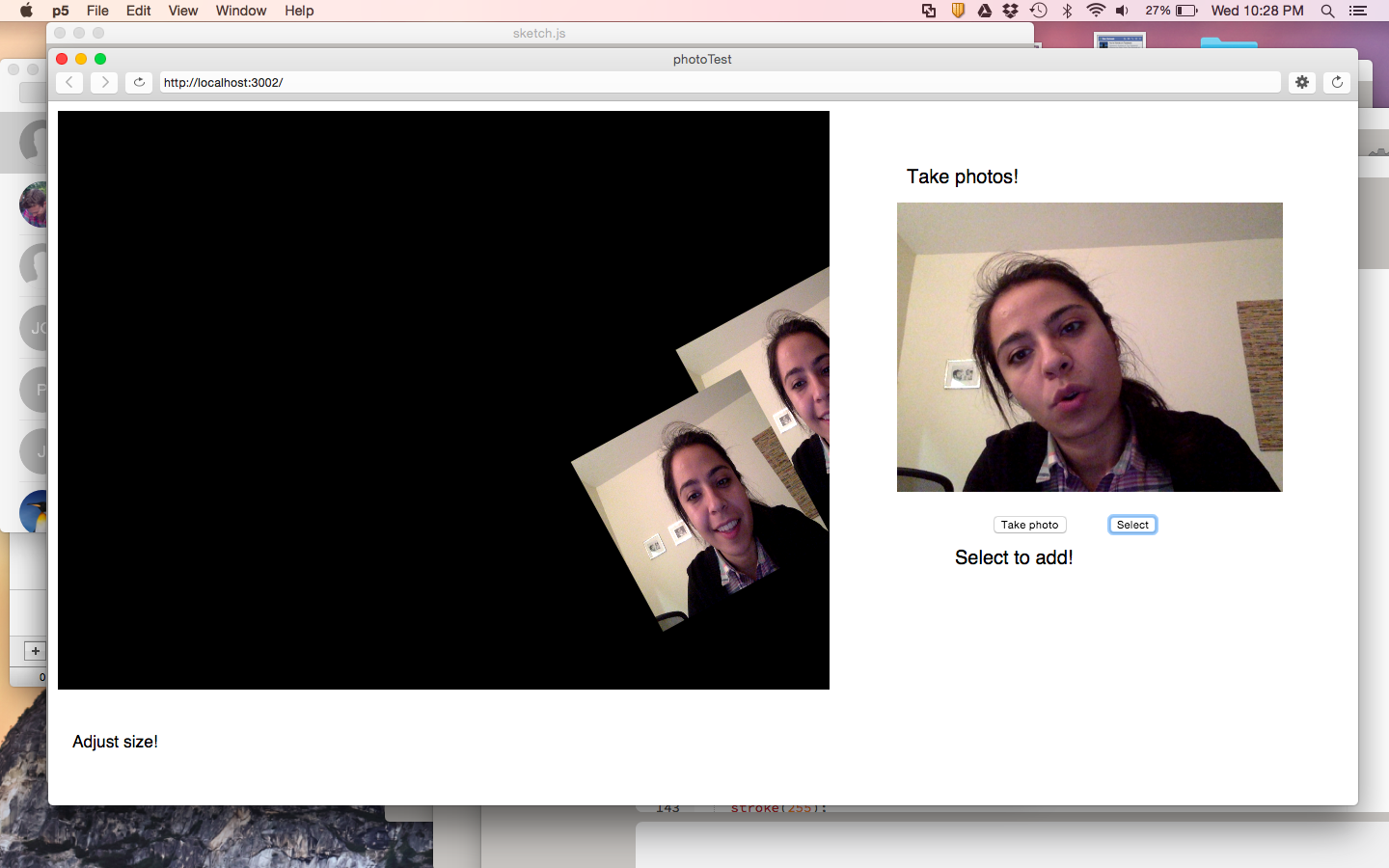1389x868 pixels.
Task: Open Spotlight search magnifier in menu bar
Action: click(1327, 11)
